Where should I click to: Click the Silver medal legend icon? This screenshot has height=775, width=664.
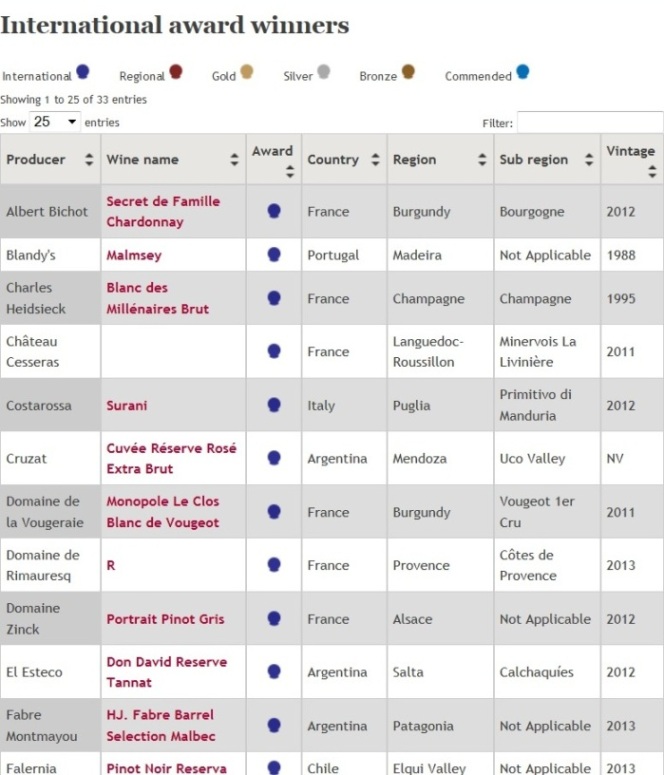[x=323, y=72]
